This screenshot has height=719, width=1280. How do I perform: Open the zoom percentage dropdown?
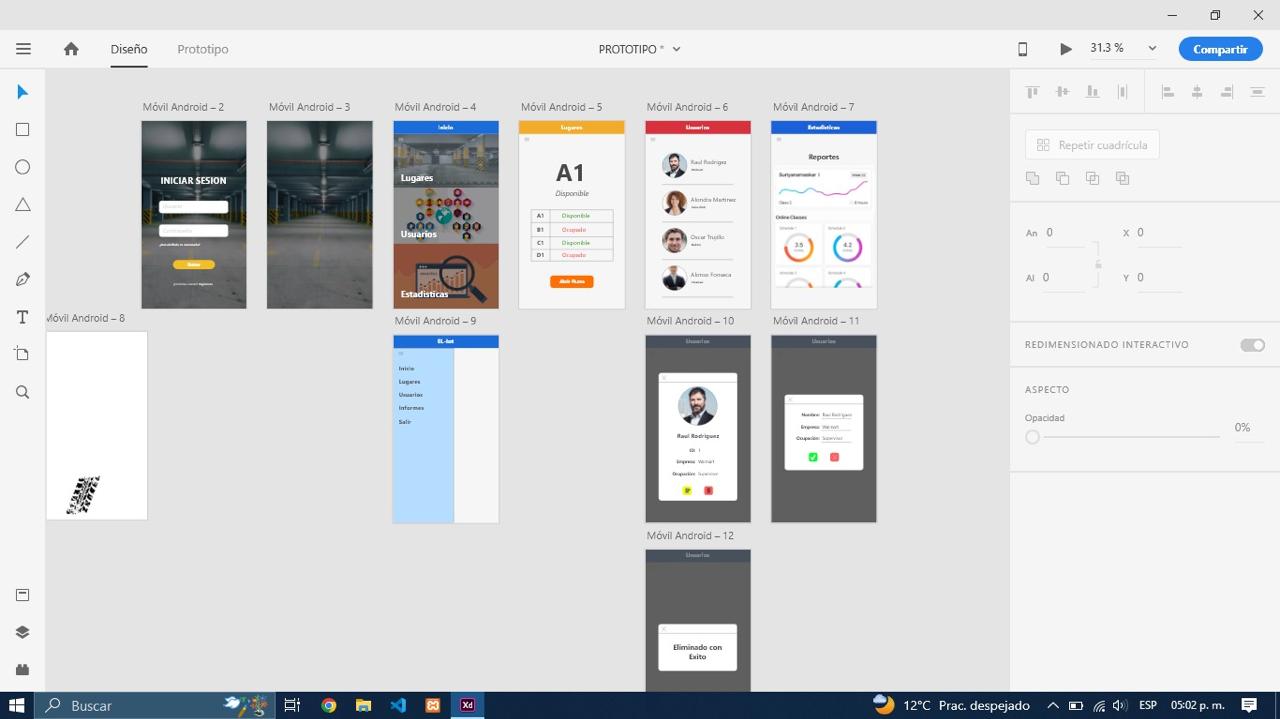click(x=1152, y=48)
